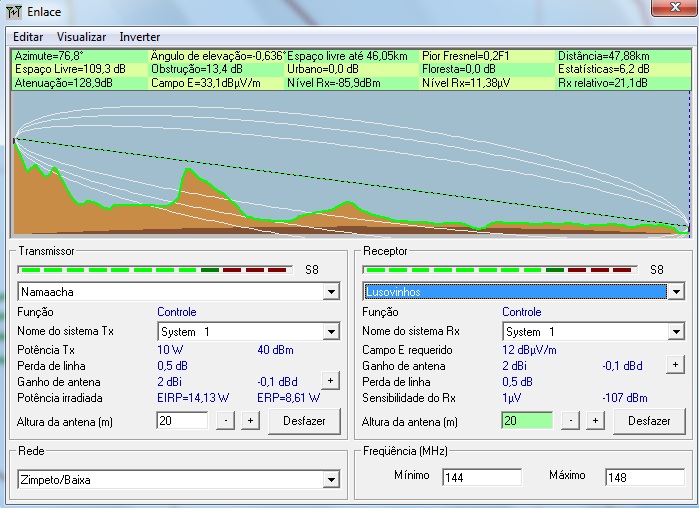The height and width of the screenshot is (508, 699).
Task: Increase receiver antenna height with plus button
Action: [x=594, y=421]
